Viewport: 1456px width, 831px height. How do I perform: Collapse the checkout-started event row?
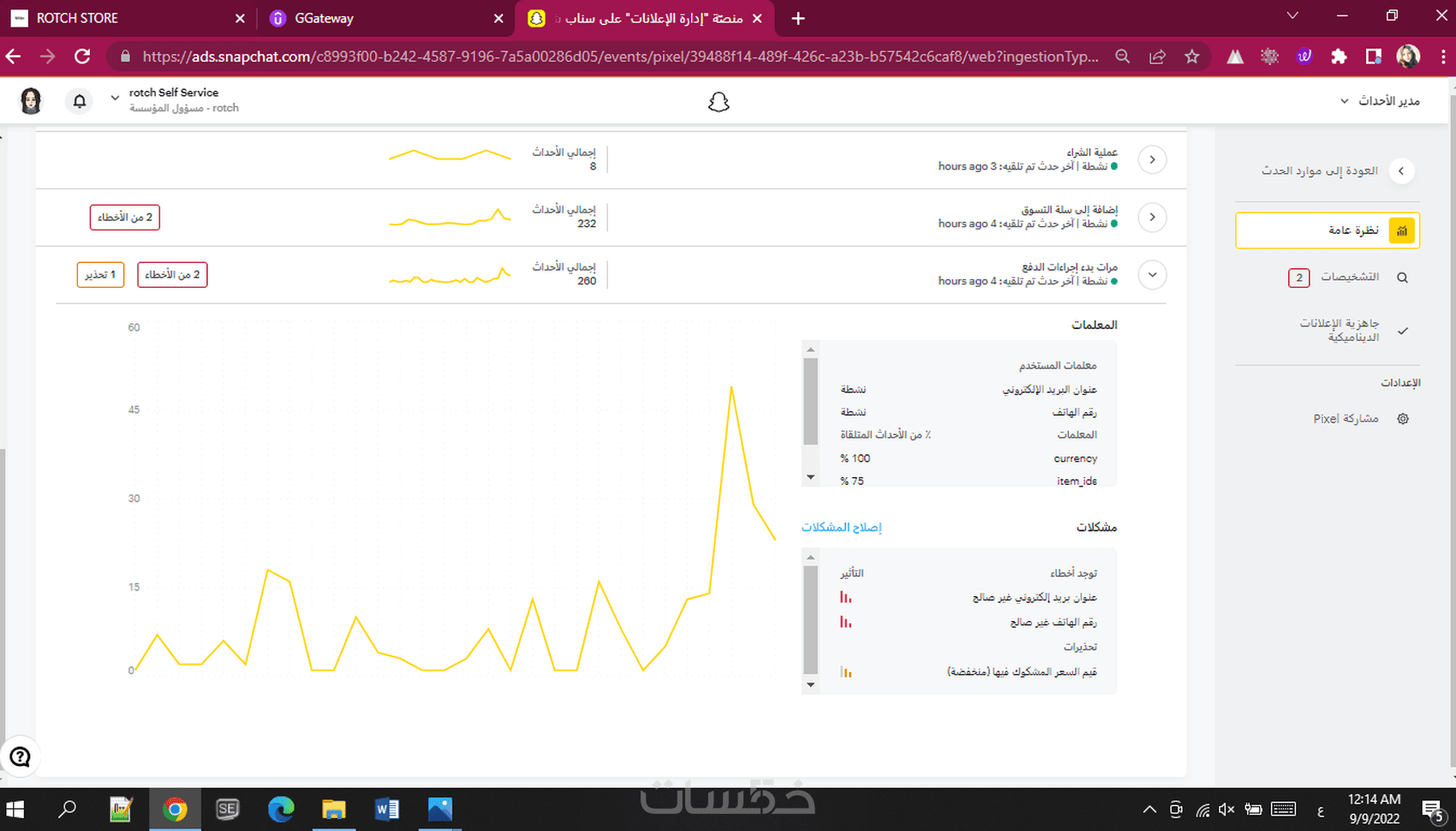point(1152,275)
